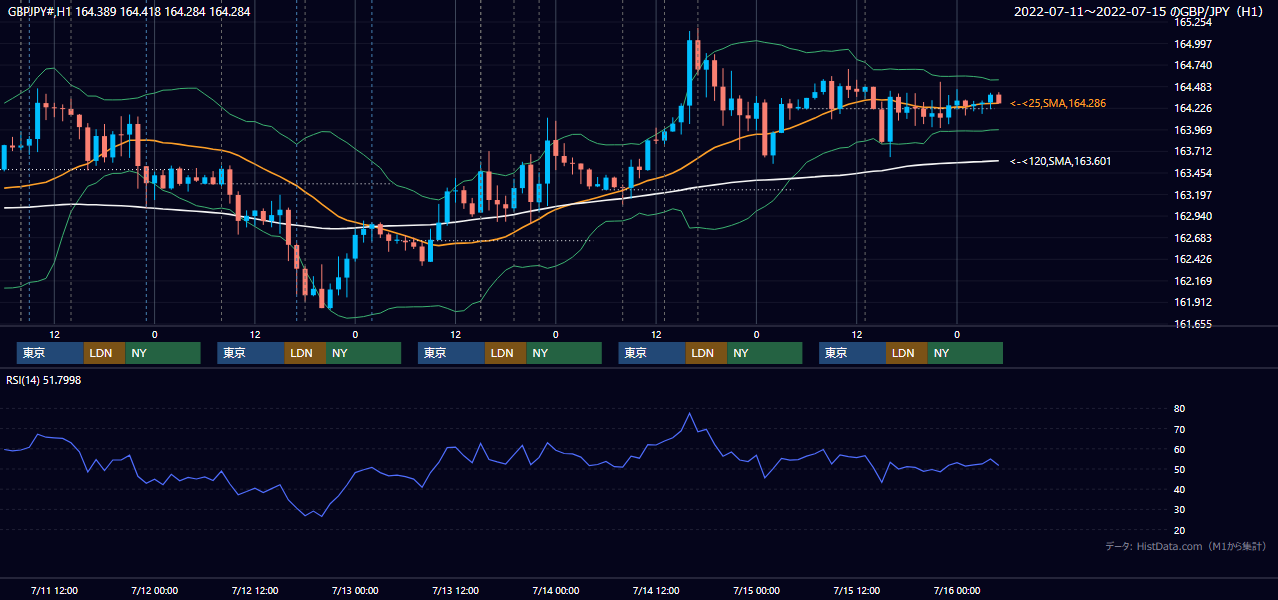Screen dimensions: 1278x600
Task: Click the LDN session block for July 11
Action: pyautogui.click(x=104, y=353)
